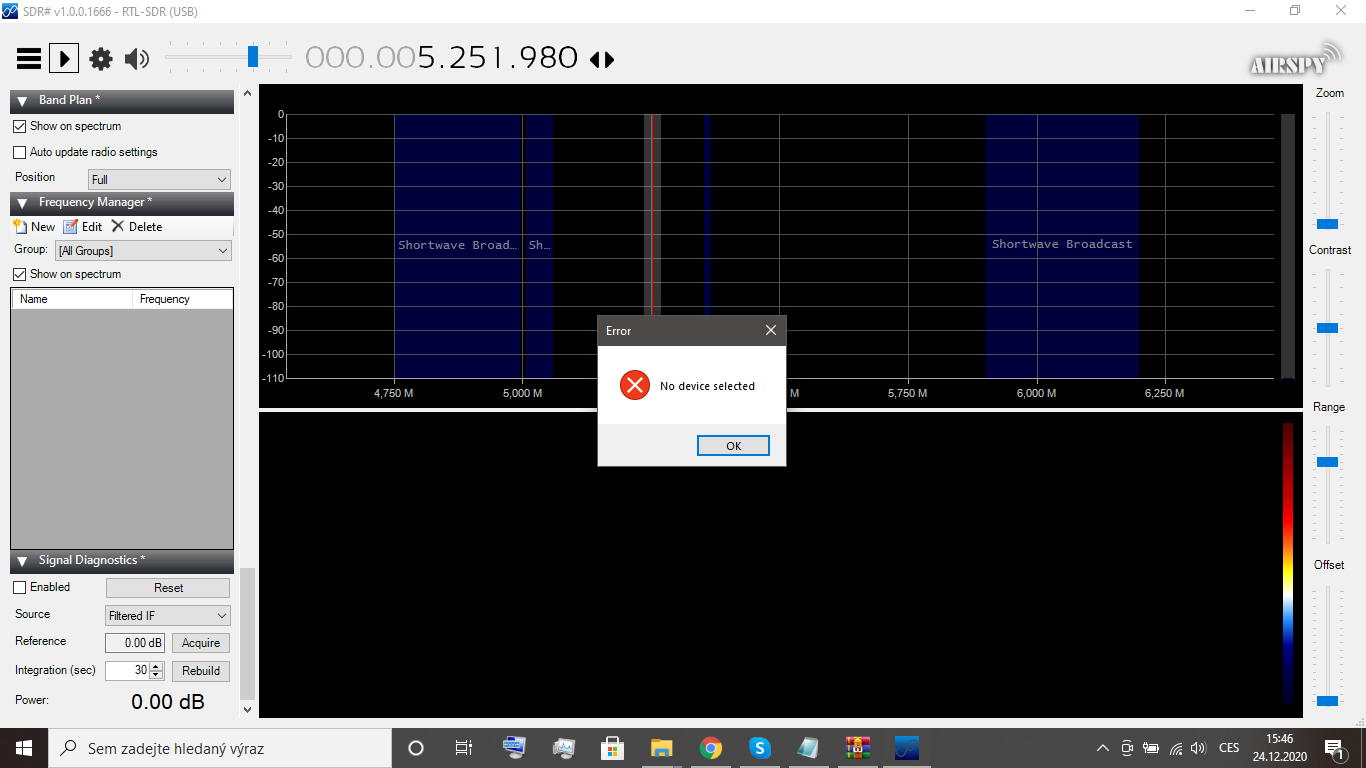Click Delete in Frequency Manager
Image resolution: width=1366 pixels, height=768 pixels.
click(x=137, y=227)
